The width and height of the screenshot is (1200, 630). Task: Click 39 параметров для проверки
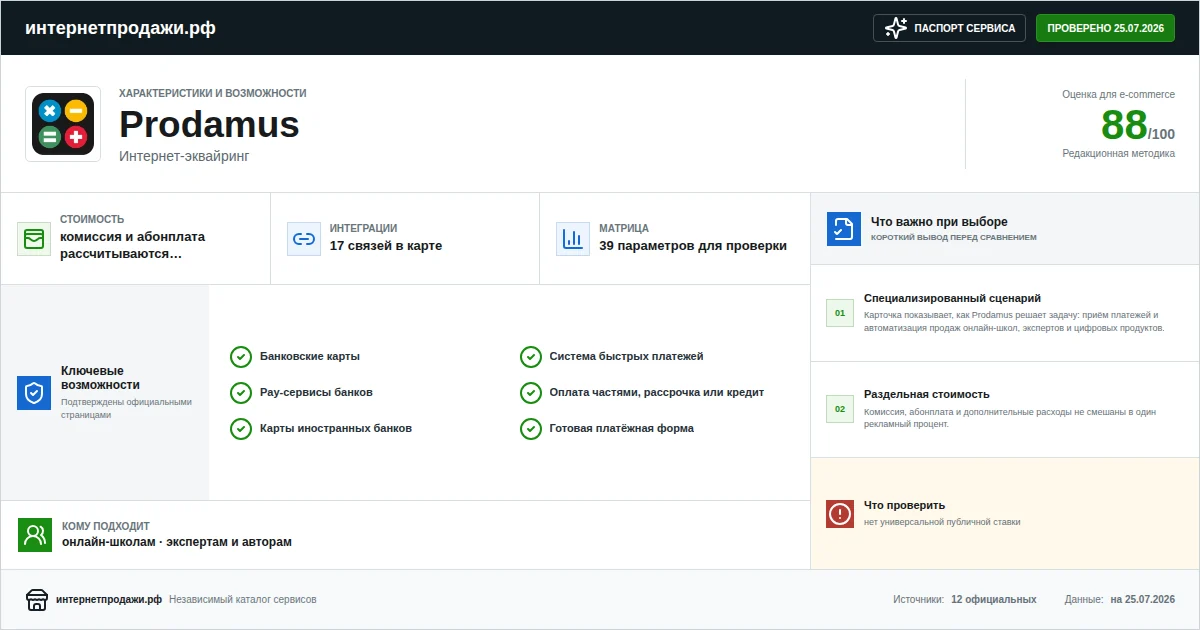pyautogui.click(x=693, y=246)
